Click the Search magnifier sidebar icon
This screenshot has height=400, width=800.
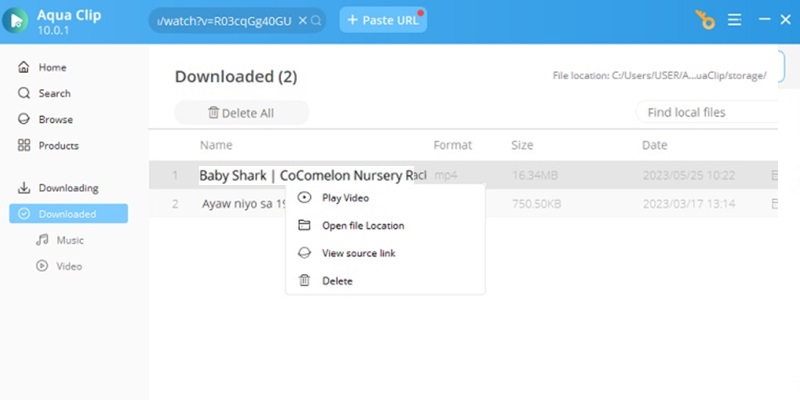(23, 93)
